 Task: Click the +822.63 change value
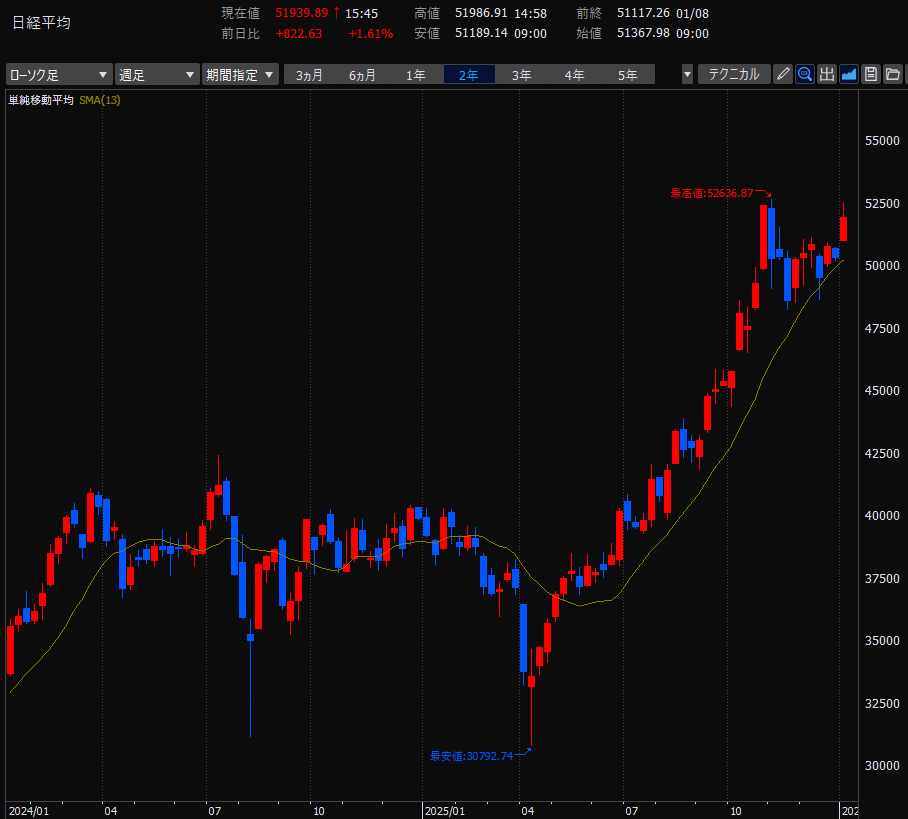point(299,34)
